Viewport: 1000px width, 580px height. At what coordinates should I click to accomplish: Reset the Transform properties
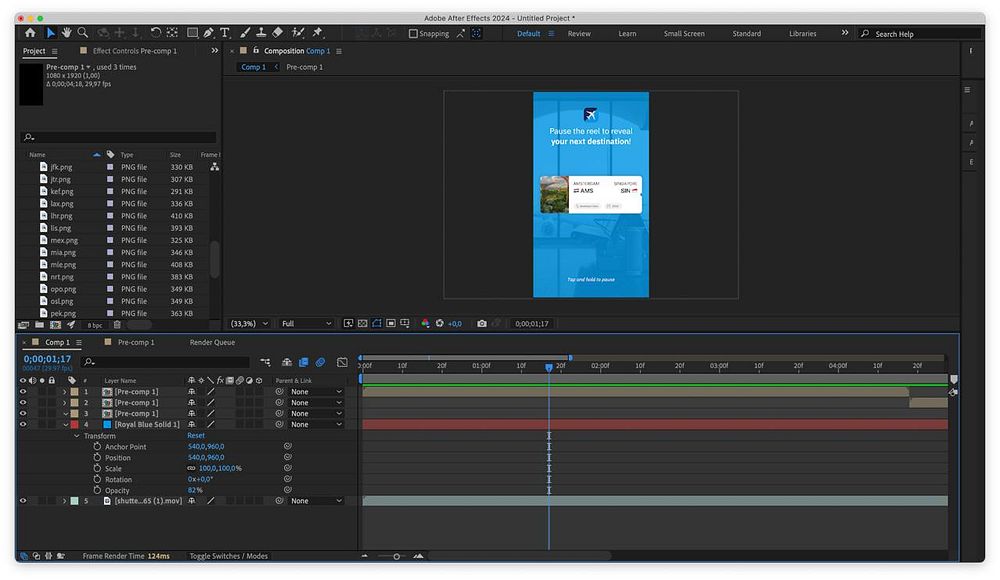tap(196, 436)
